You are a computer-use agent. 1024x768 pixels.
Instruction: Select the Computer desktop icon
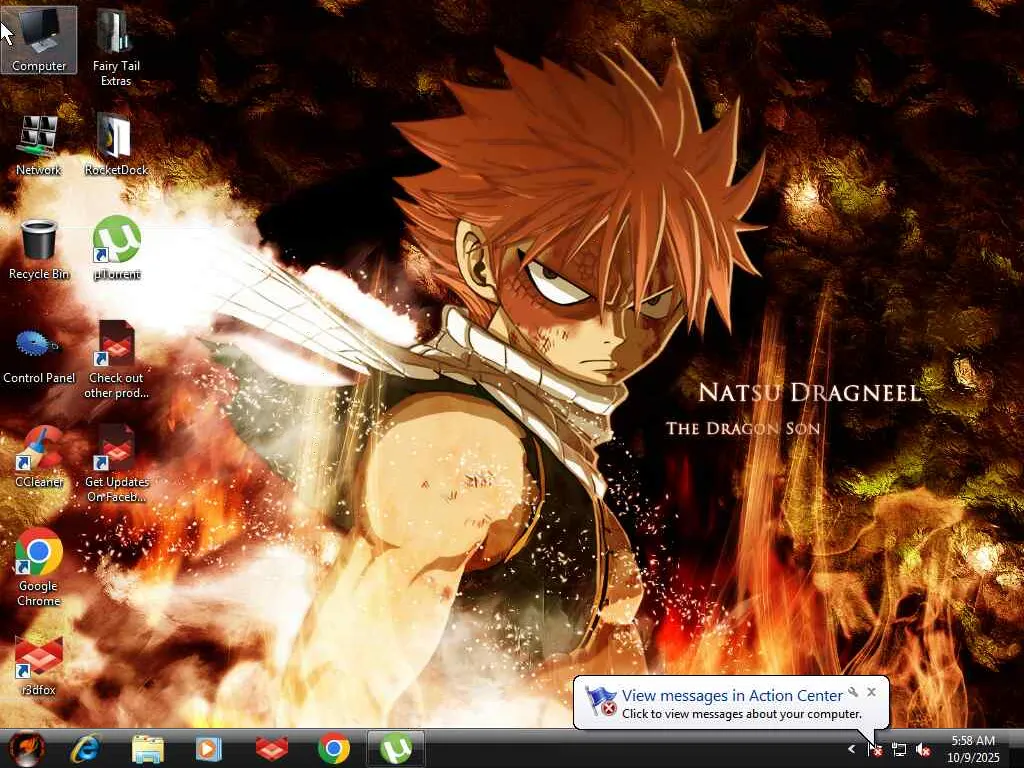[39, 40]
